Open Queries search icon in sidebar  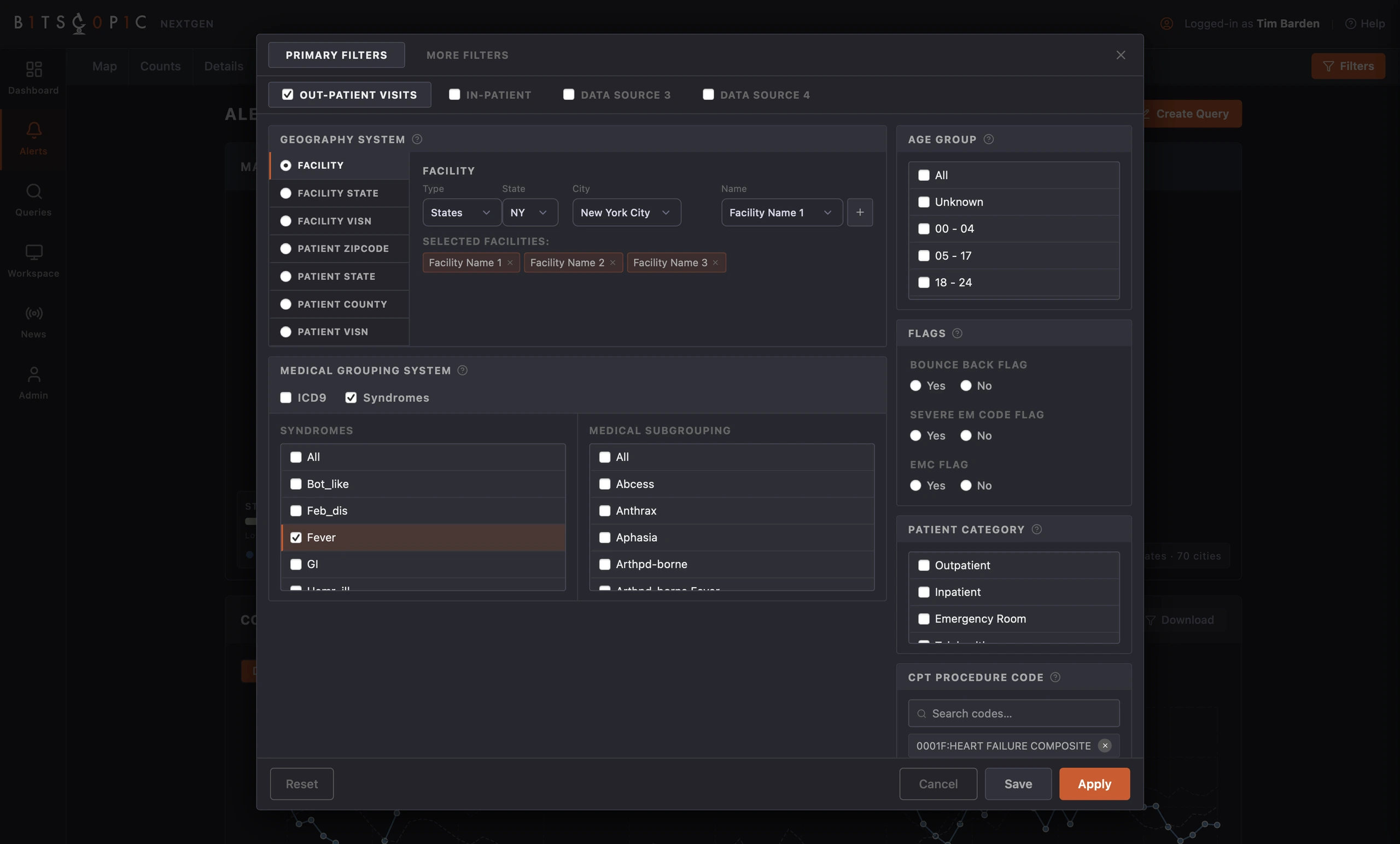(x=33, y=191)
